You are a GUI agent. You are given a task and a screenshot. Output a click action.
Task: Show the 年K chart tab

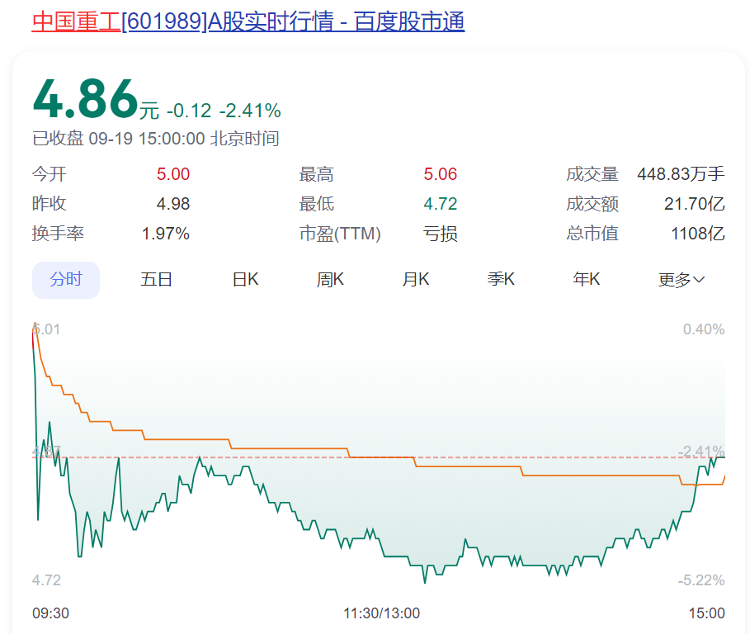[586, 279]
